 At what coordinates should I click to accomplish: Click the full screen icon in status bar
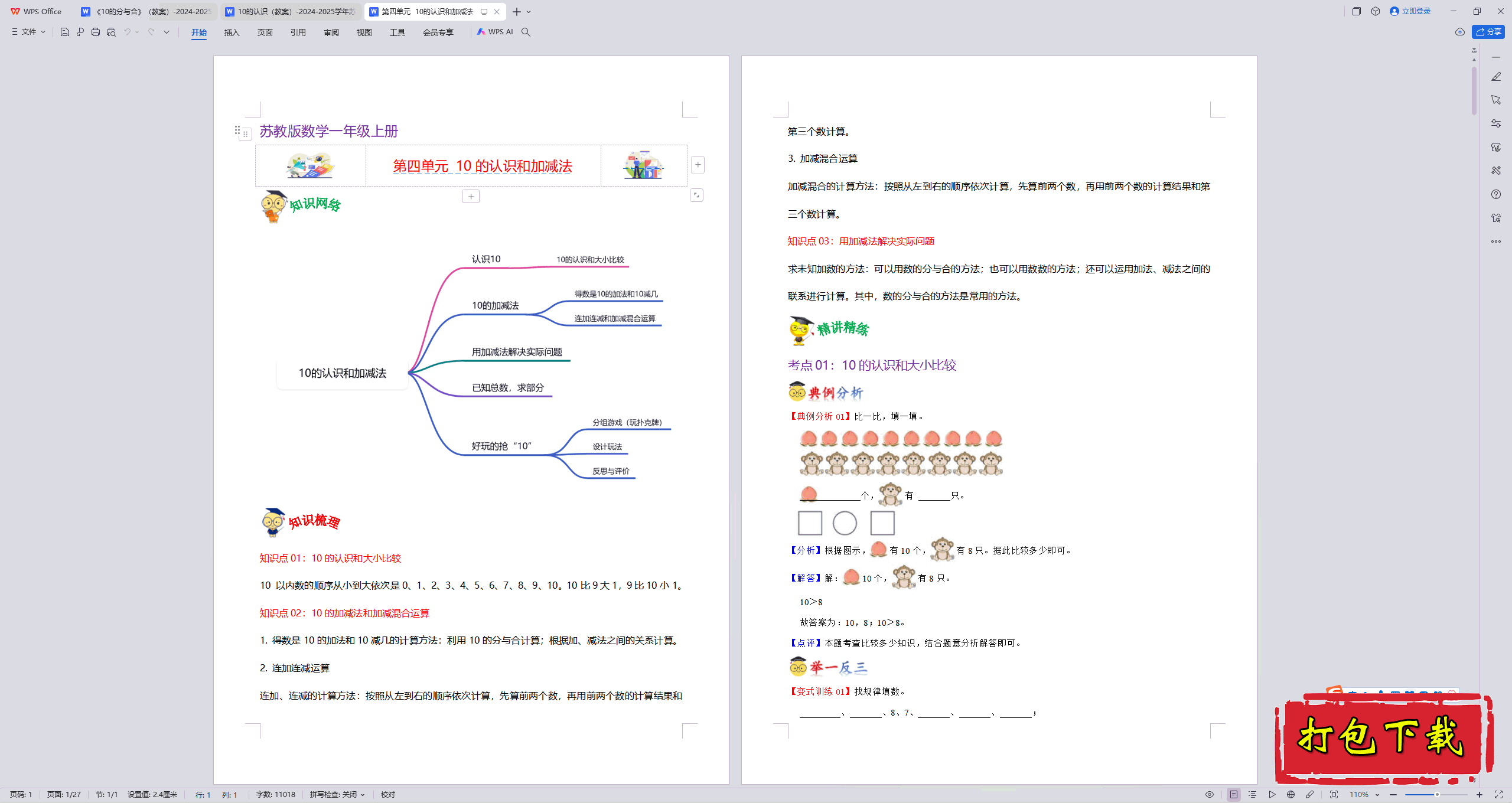click(x=1498, y=795)
